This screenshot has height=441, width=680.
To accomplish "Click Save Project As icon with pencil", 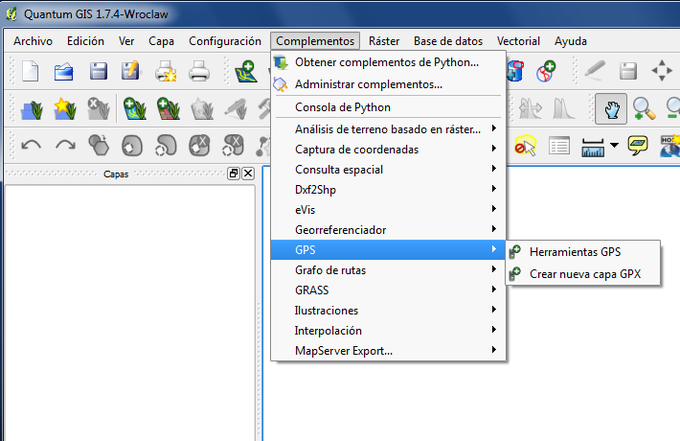I will (x=131, y=71).
